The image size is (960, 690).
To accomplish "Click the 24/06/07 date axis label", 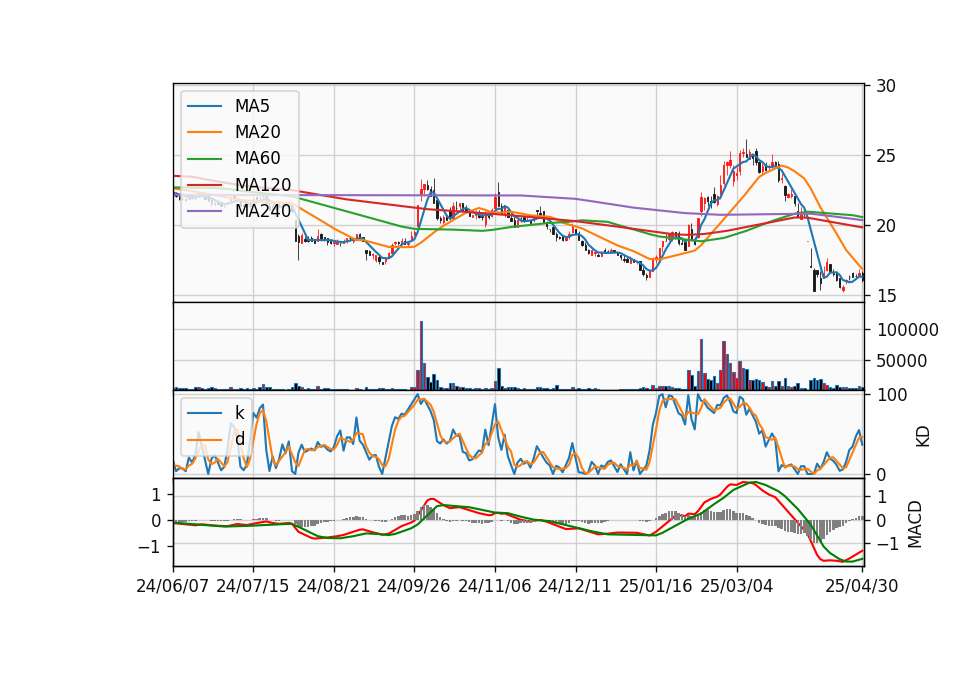I will (x=173, y=586).
